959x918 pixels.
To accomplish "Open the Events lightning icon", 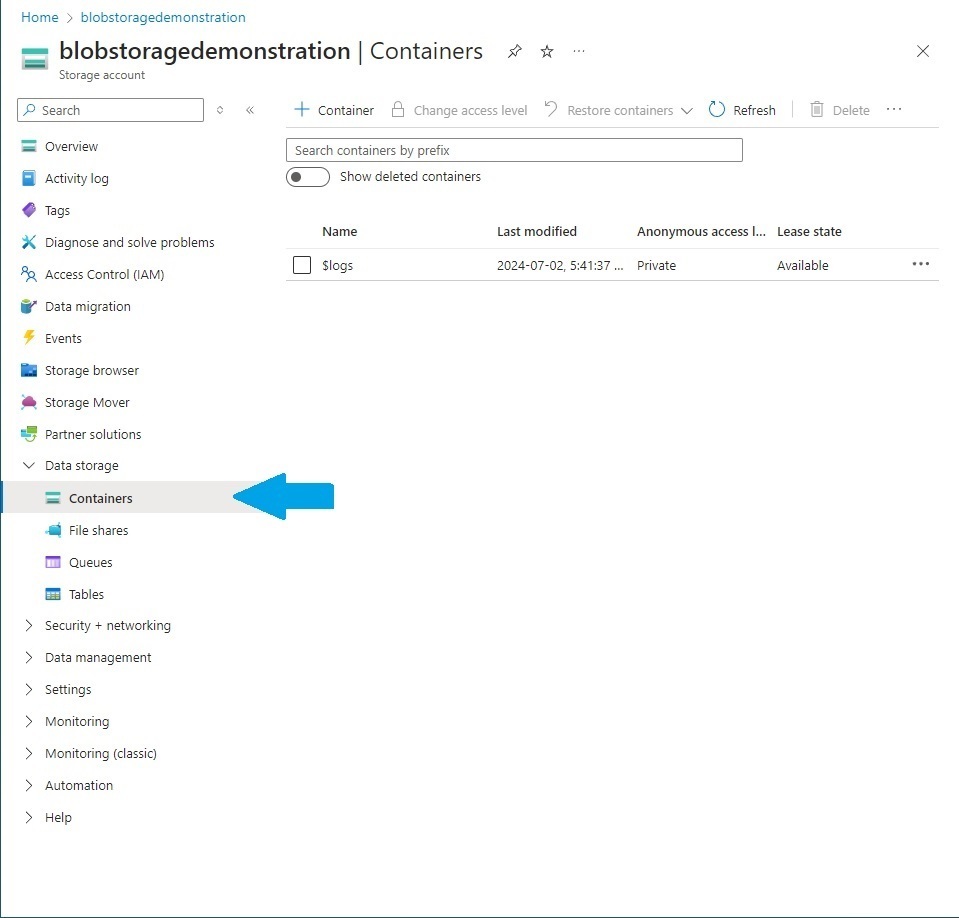I will (29, 338).
